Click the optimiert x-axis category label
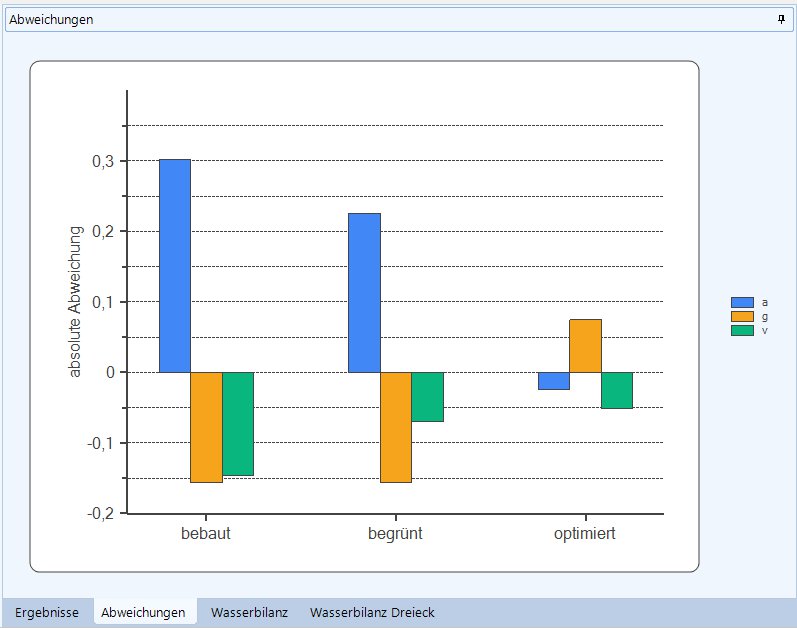The width and height of the screenshot is (797, 628). (585, 534)
